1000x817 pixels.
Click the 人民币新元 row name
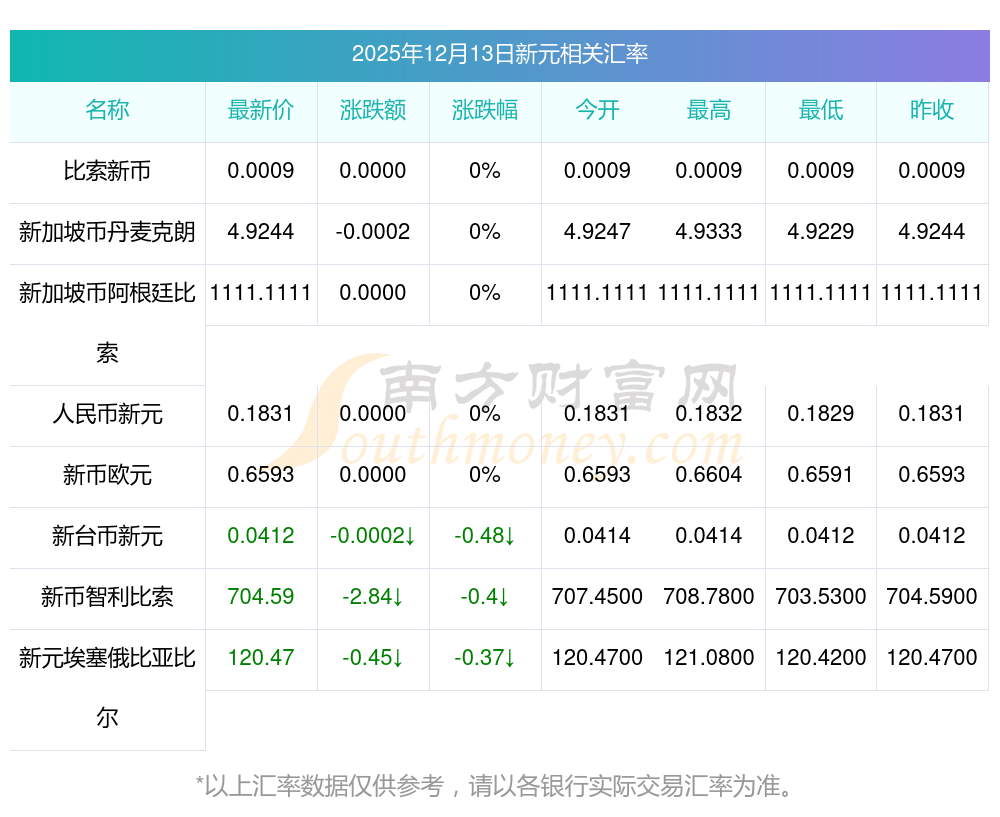[107, 414]
